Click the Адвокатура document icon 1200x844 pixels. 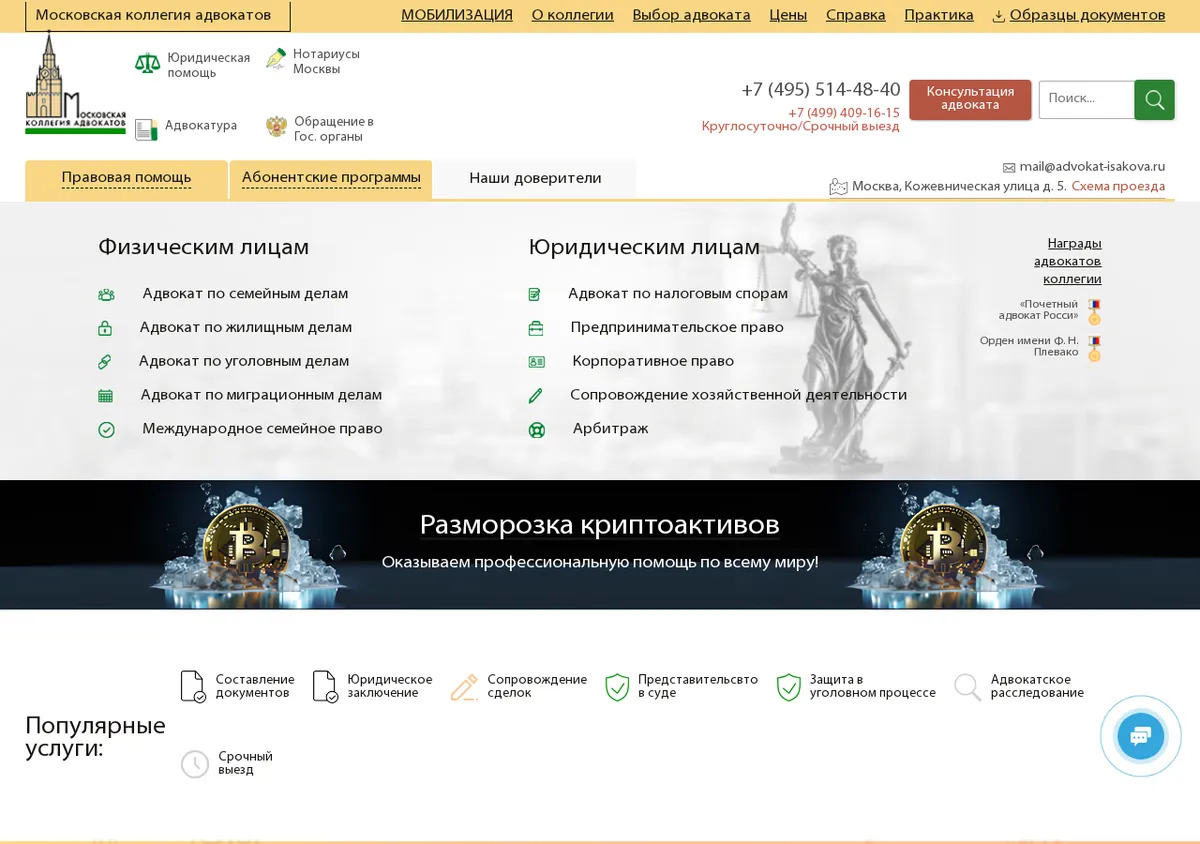pos(146,129)
